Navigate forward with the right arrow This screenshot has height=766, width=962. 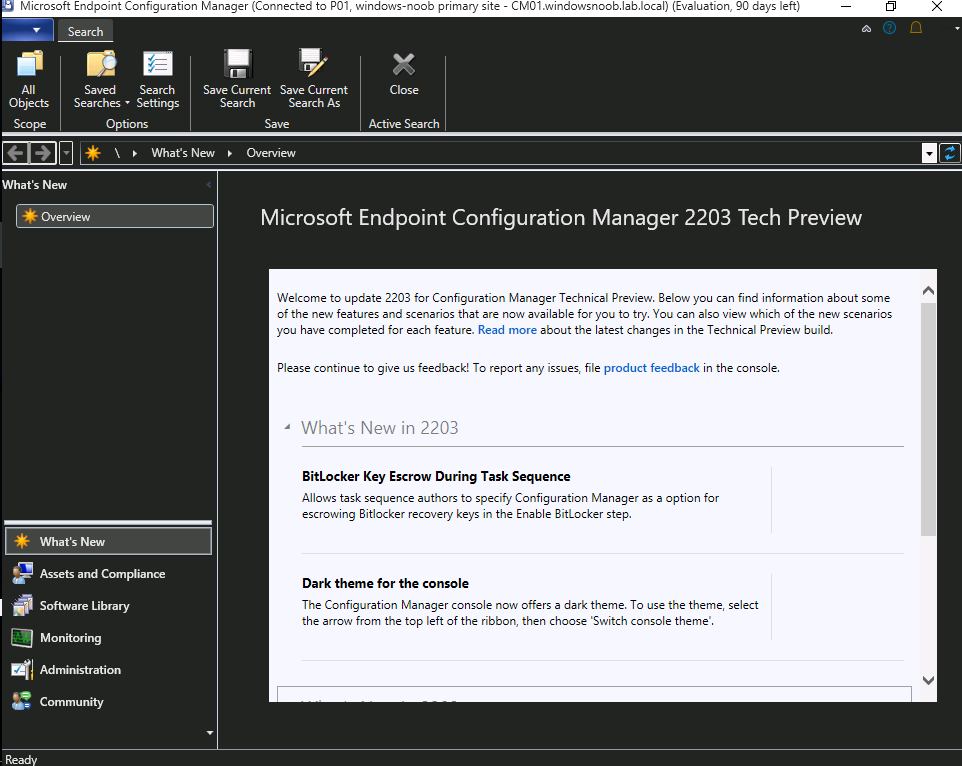coord(42,153)
